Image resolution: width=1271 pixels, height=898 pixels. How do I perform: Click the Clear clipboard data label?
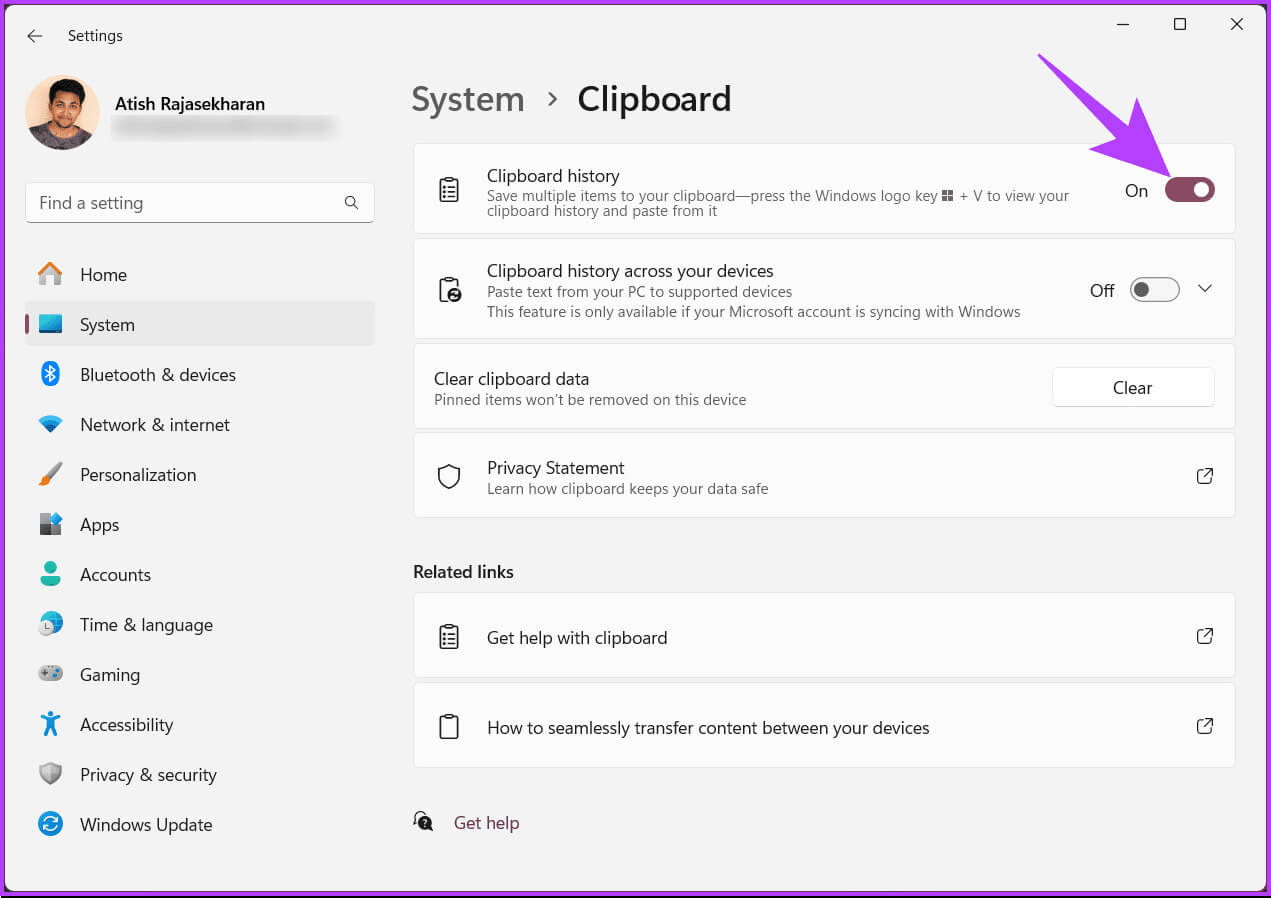click(x=511, y=379)
